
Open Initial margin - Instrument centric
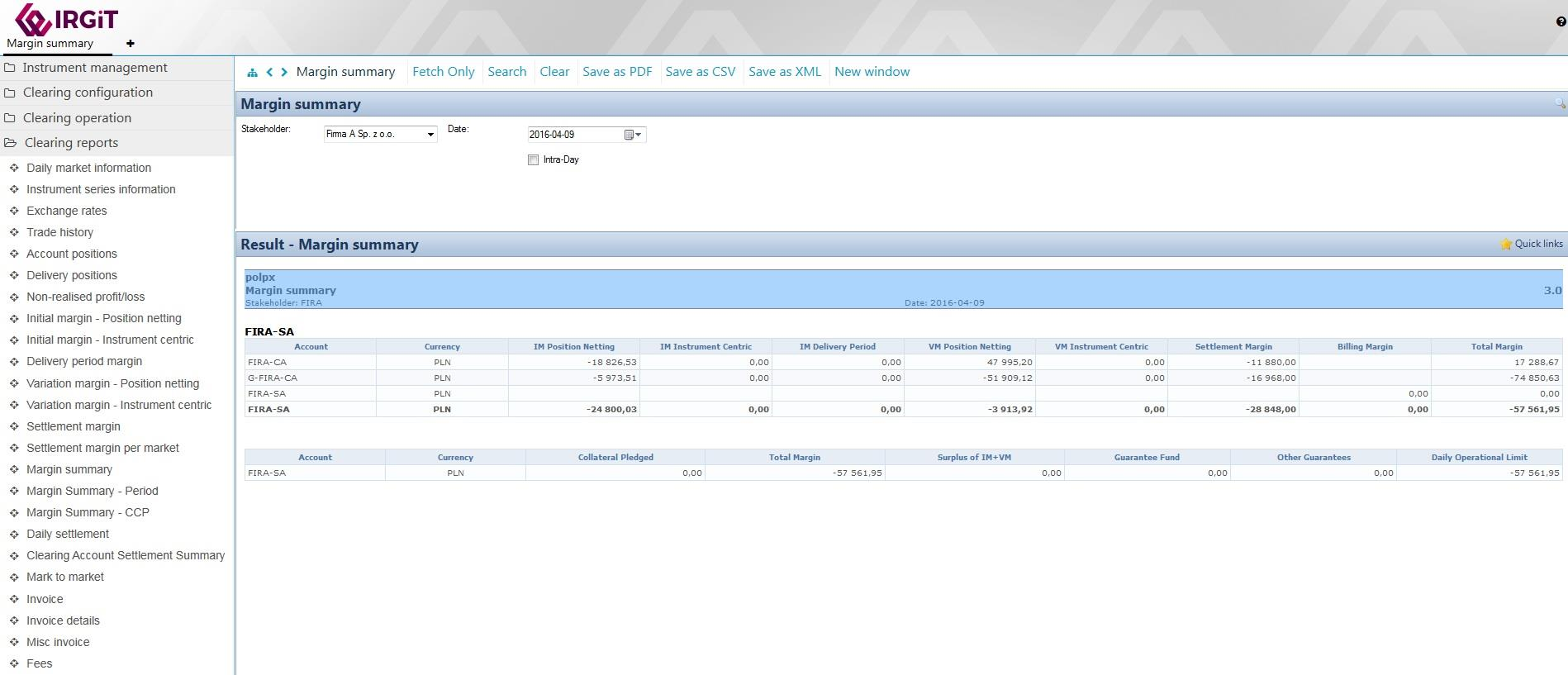point(110,340)
